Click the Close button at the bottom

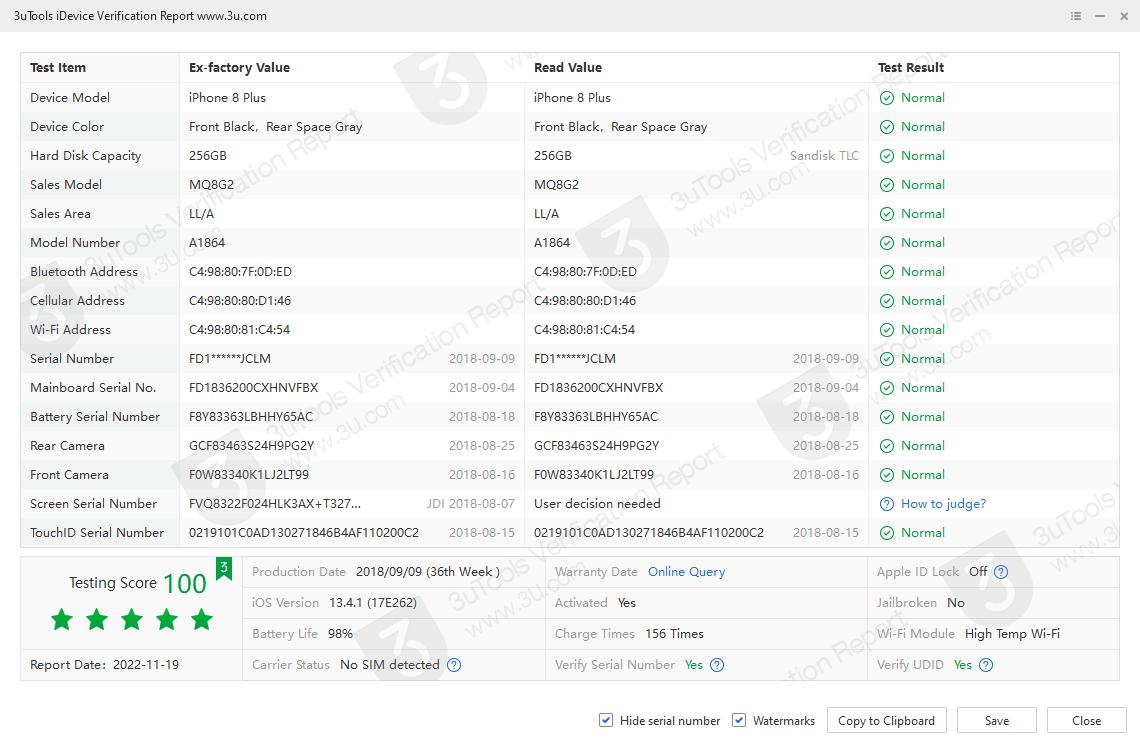click(1086, 720)
